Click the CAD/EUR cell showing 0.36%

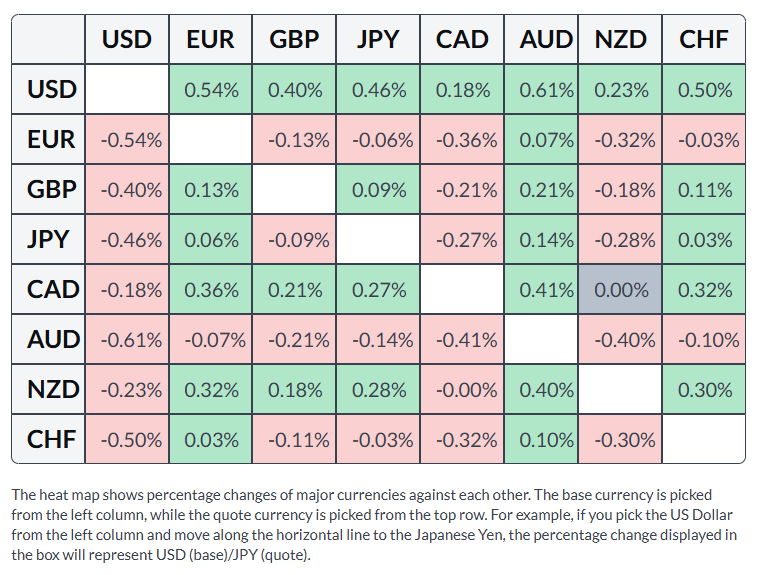pos(210,290)
